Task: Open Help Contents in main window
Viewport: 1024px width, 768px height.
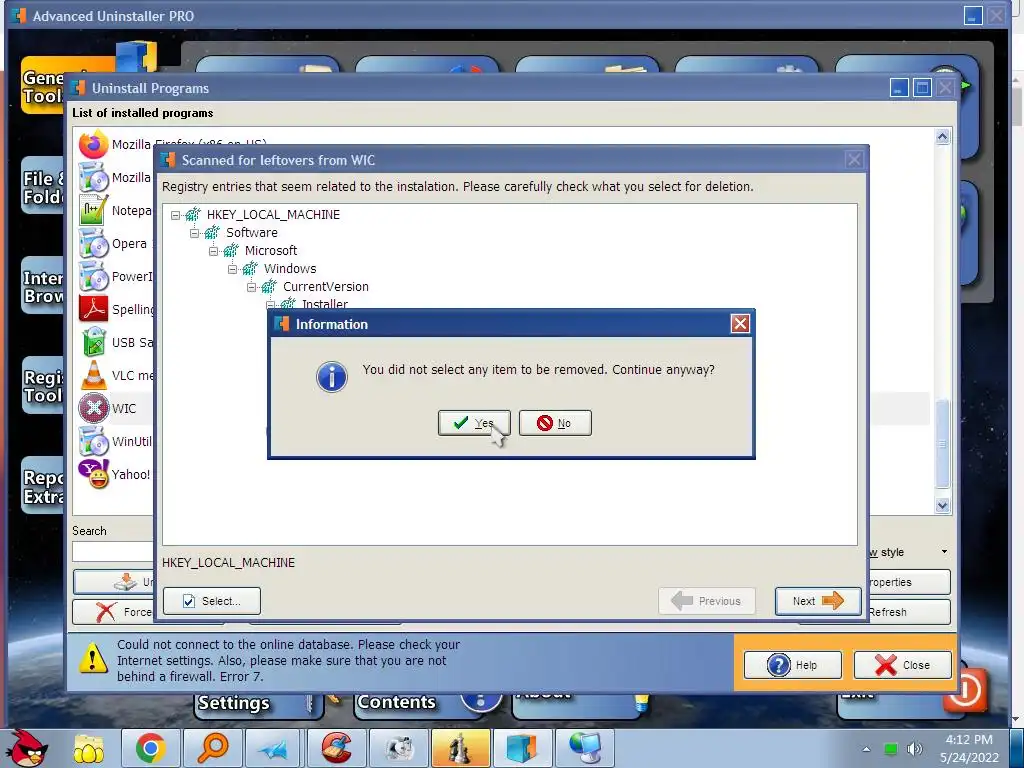Action: click(x=418, y=704)
